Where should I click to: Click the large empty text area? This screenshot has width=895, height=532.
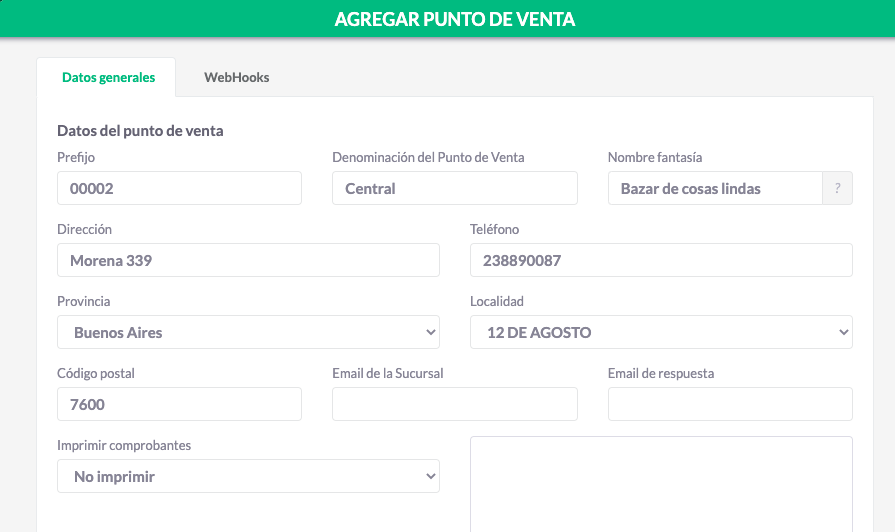coord(661,484)
